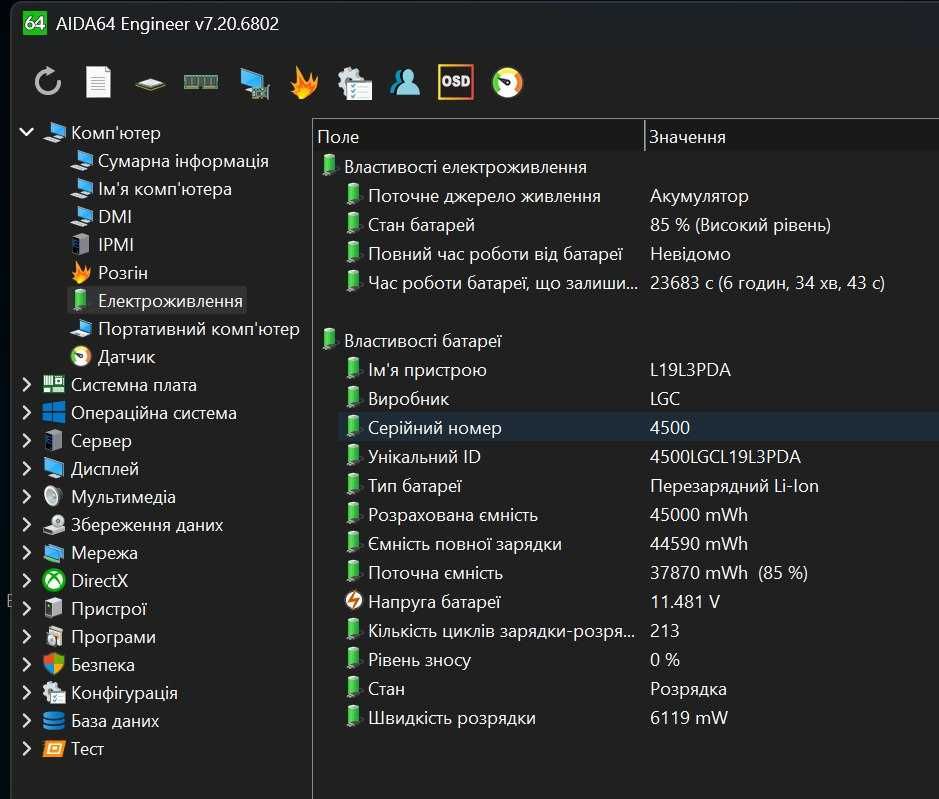Open the Report document icon
The height and width of the screenshot is (799, 939).
pos(98,82)
